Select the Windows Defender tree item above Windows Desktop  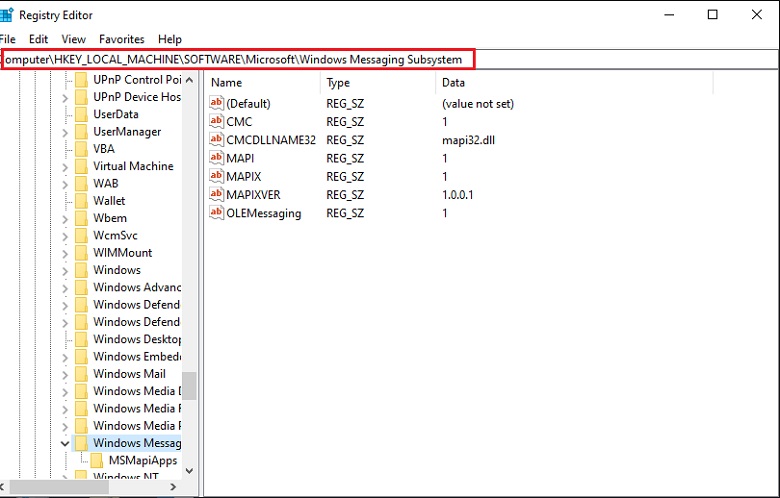[x=136, y=322]
